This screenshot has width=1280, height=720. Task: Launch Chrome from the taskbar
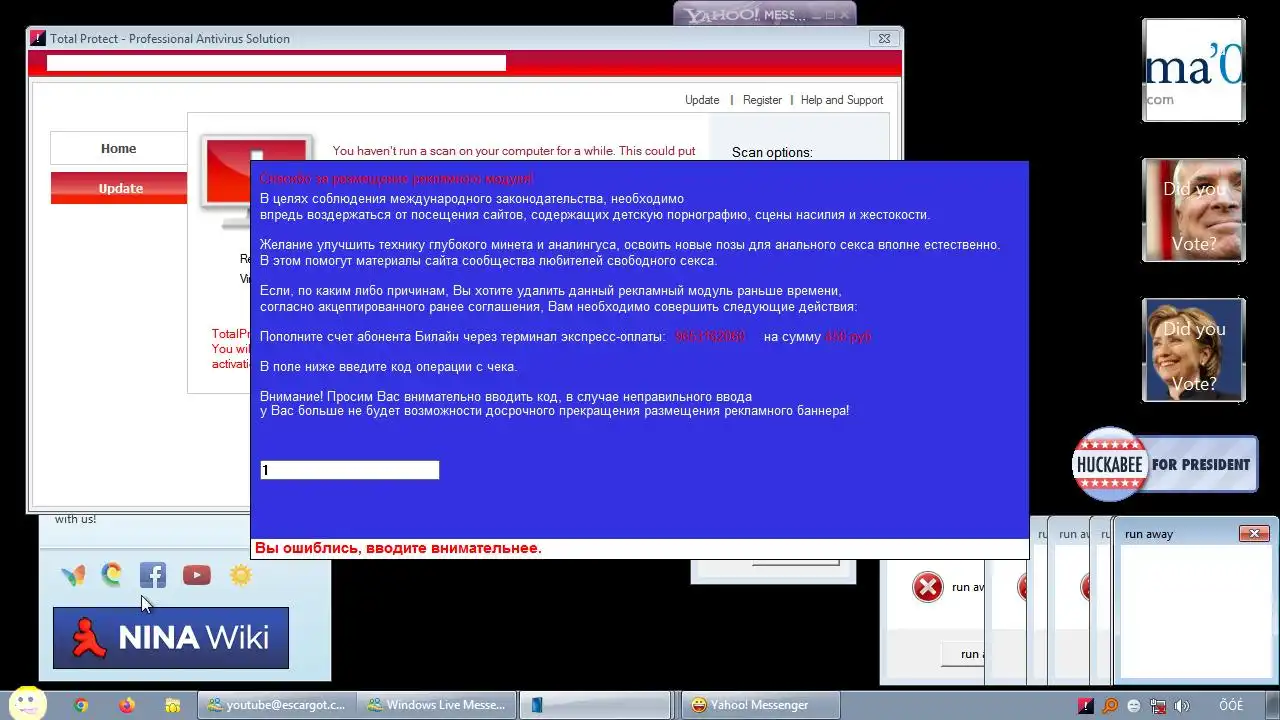pos(81,705)
